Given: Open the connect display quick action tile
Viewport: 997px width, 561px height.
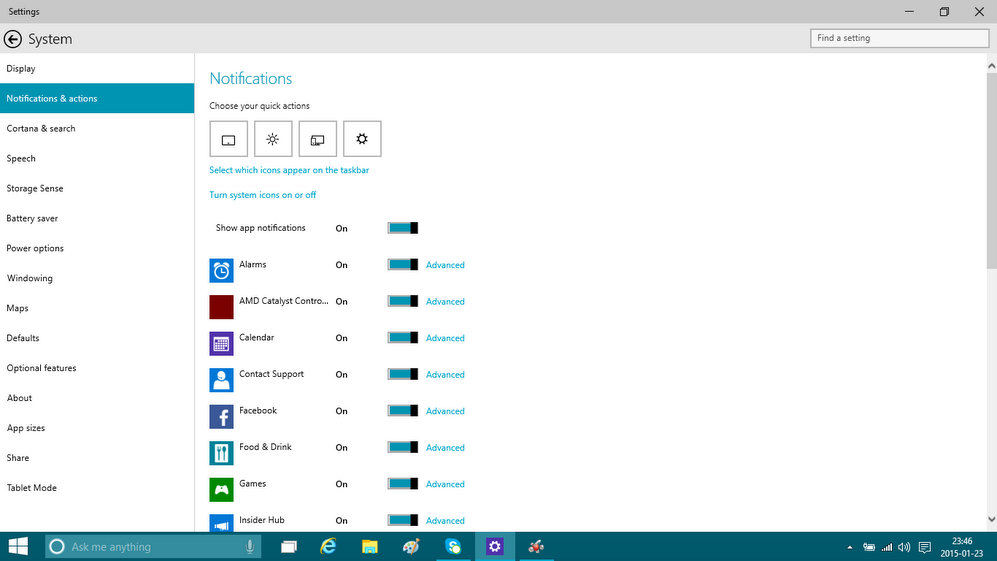Looking at the screenshot, I should [317, 140].
